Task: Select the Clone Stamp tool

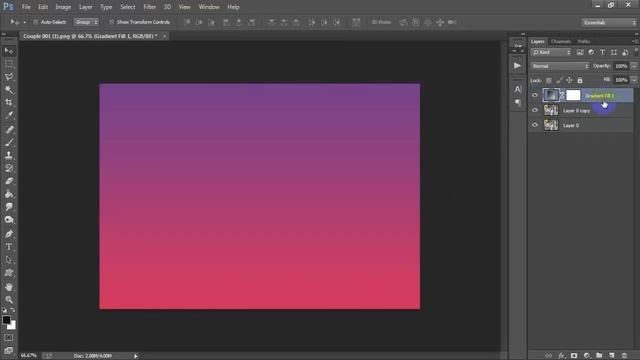Action: (x=9, y=155)
